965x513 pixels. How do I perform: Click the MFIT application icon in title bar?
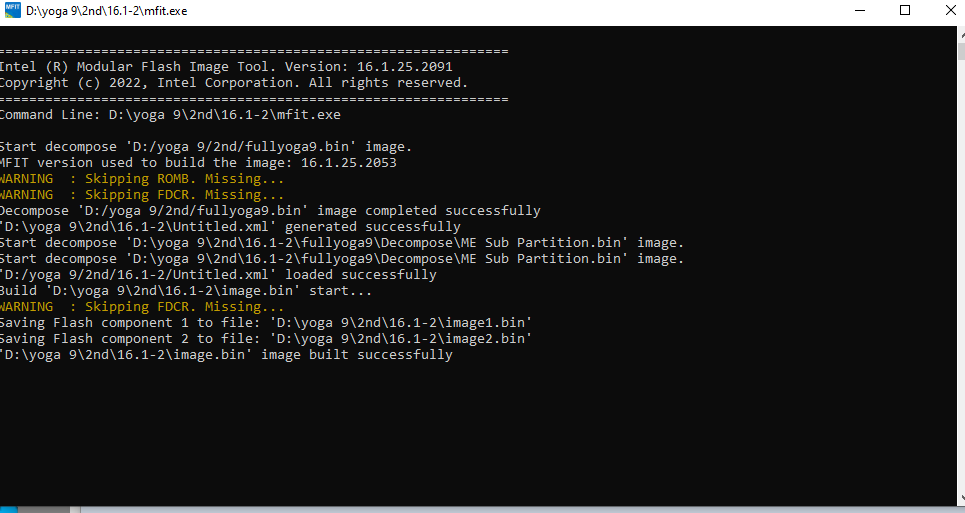12,10
